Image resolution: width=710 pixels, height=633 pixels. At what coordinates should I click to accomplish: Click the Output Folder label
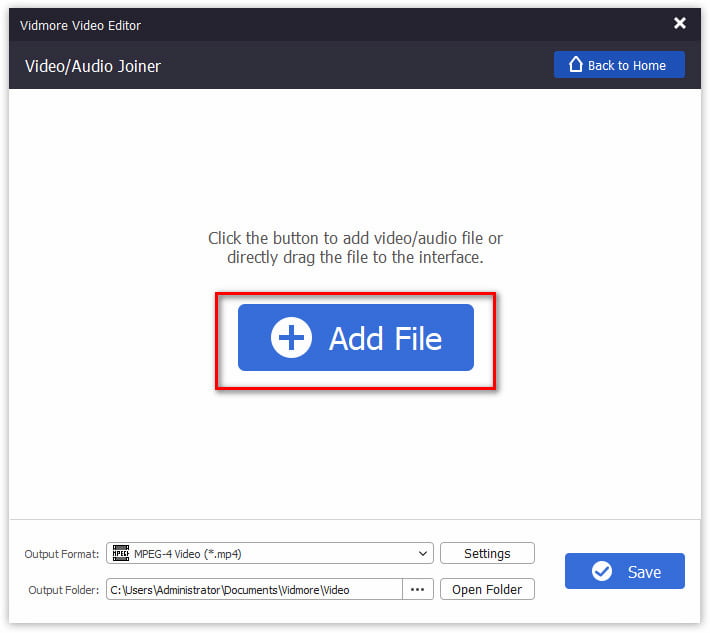[62, 590]
